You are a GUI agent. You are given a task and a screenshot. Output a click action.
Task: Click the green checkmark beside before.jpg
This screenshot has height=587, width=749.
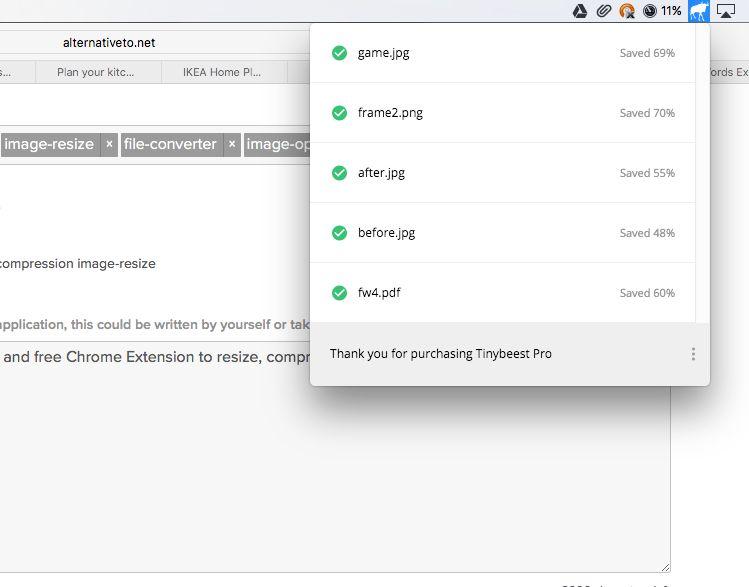[340, 233]
